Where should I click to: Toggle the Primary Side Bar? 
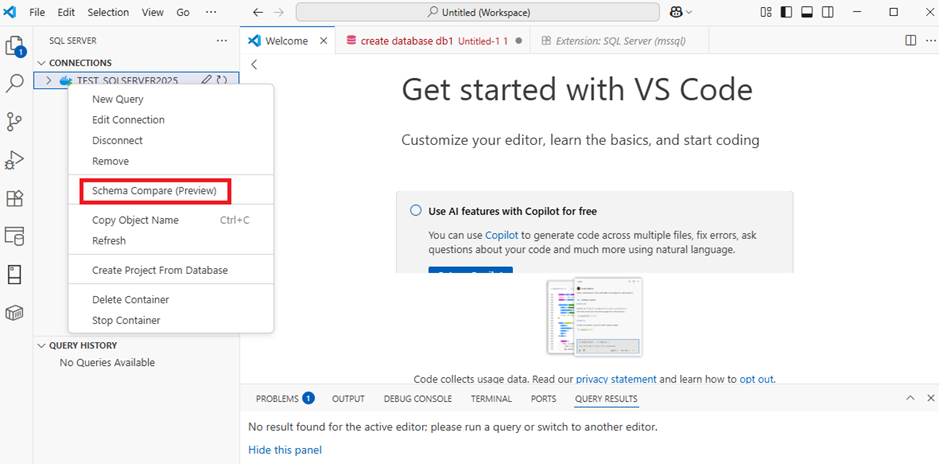[787, 12]
